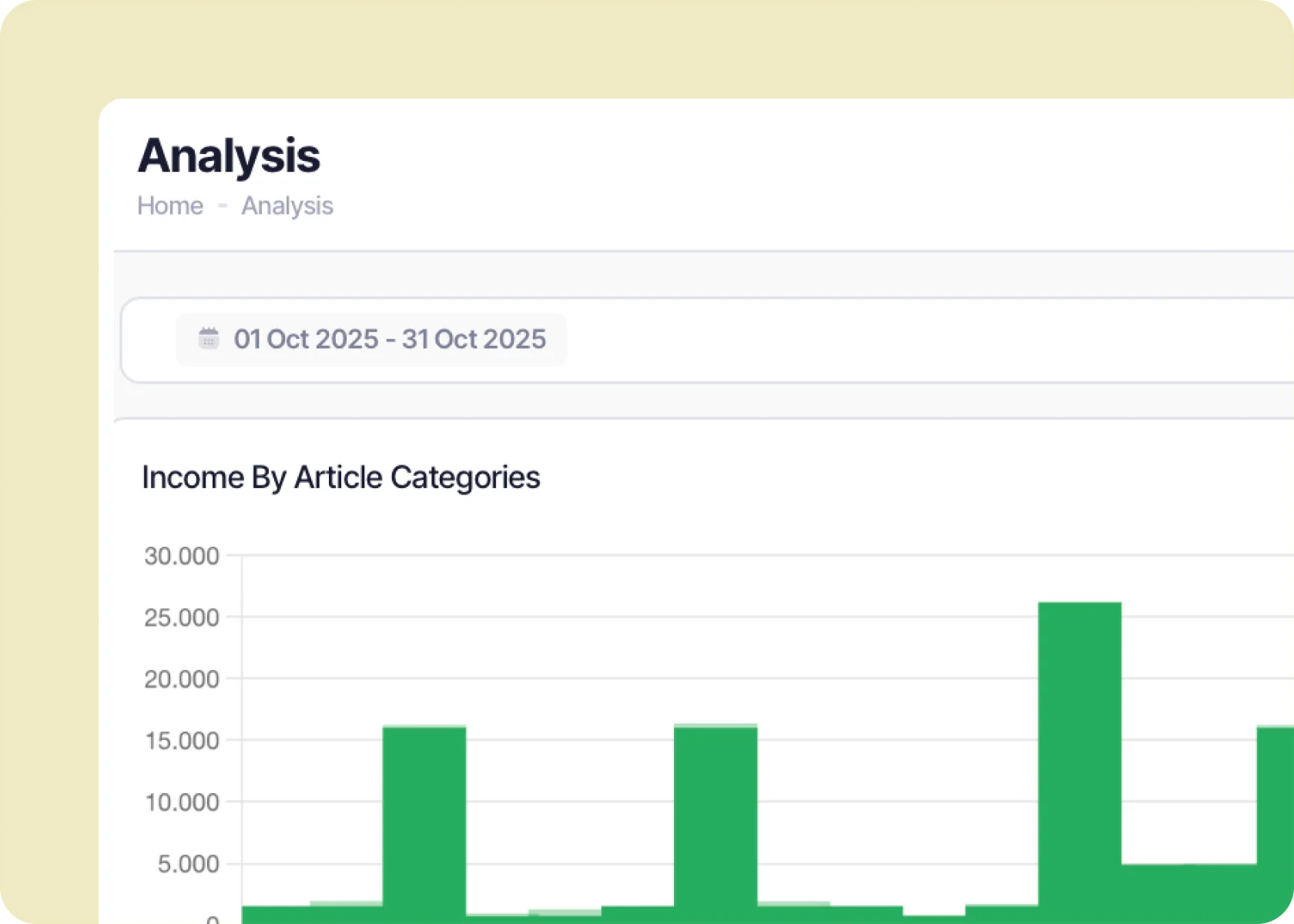This screenshot has width=1294, height=924.
Task: Select the partially visible bar at right chart edge
Action: [1276, 824]
